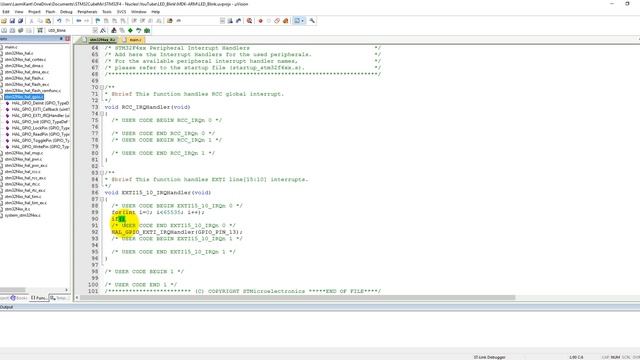Click the Paste toolbar icon
Screen dimensions: 640x360
click(x=48, y=21)
